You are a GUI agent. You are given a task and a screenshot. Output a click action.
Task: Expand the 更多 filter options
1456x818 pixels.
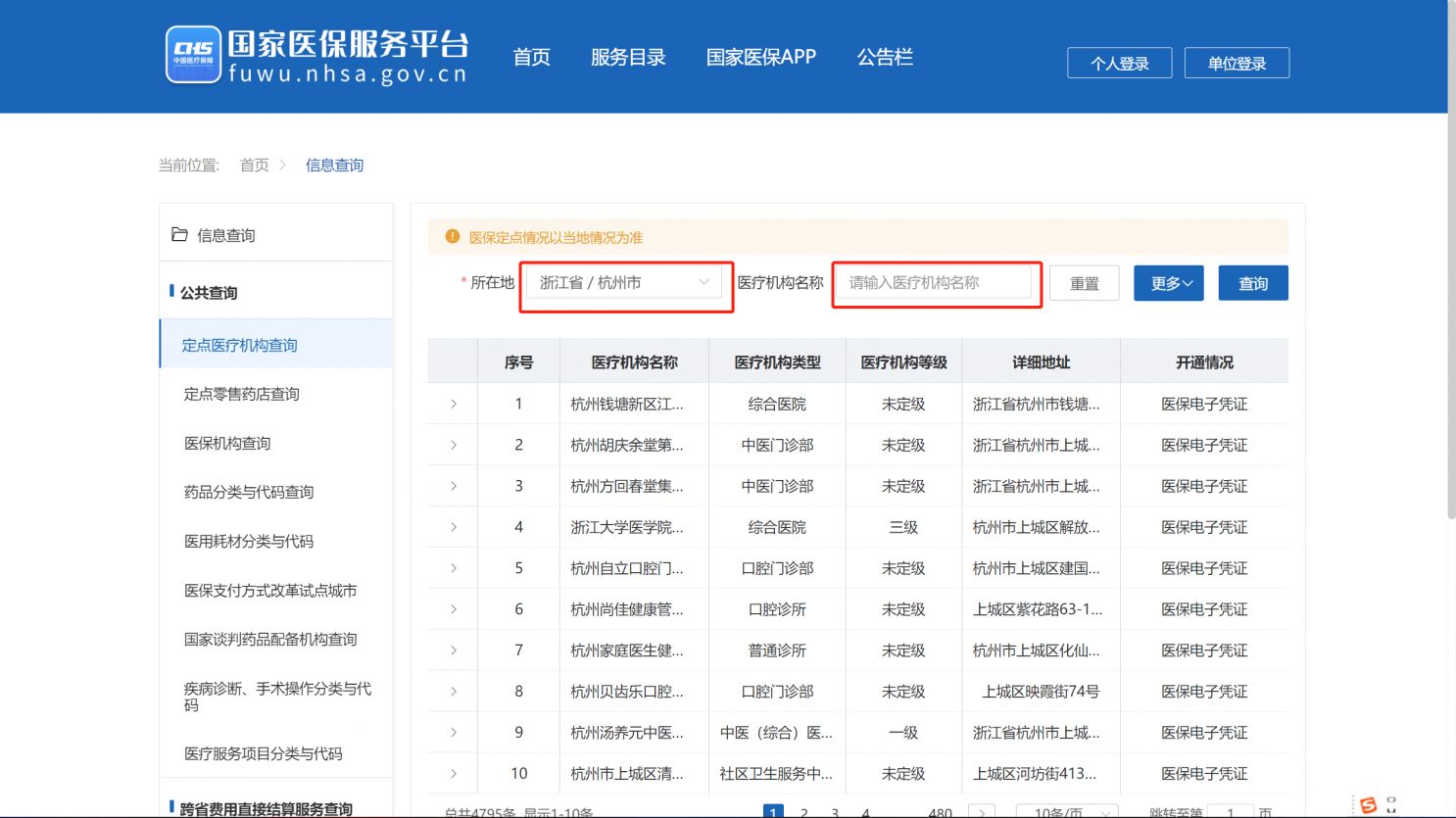[1169, 283]
